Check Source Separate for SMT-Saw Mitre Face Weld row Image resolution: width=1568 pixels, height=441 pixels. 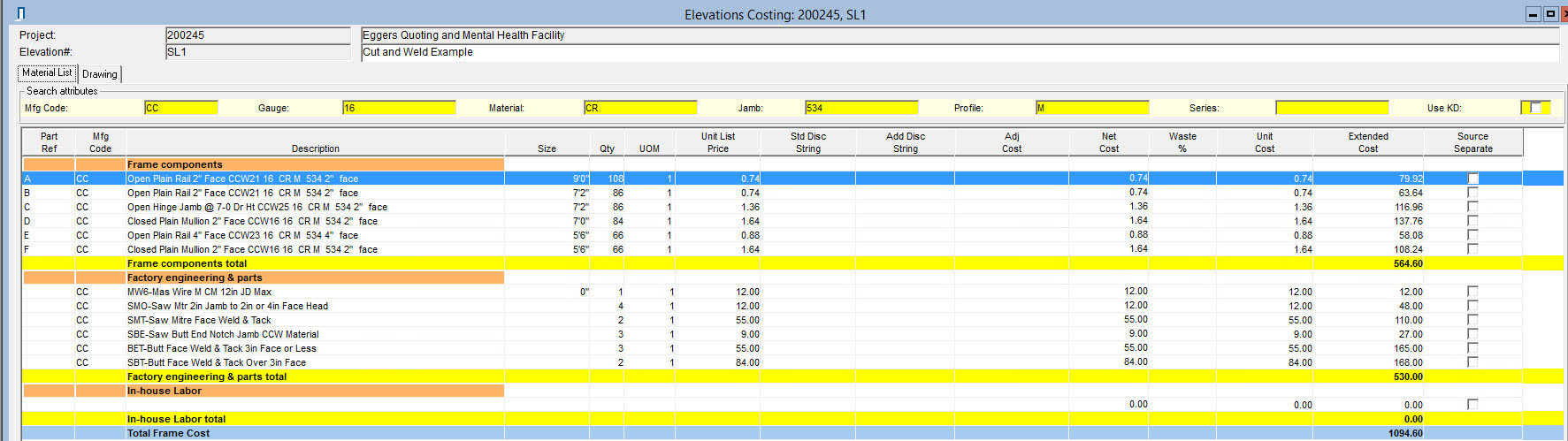tap(1472, 320)
